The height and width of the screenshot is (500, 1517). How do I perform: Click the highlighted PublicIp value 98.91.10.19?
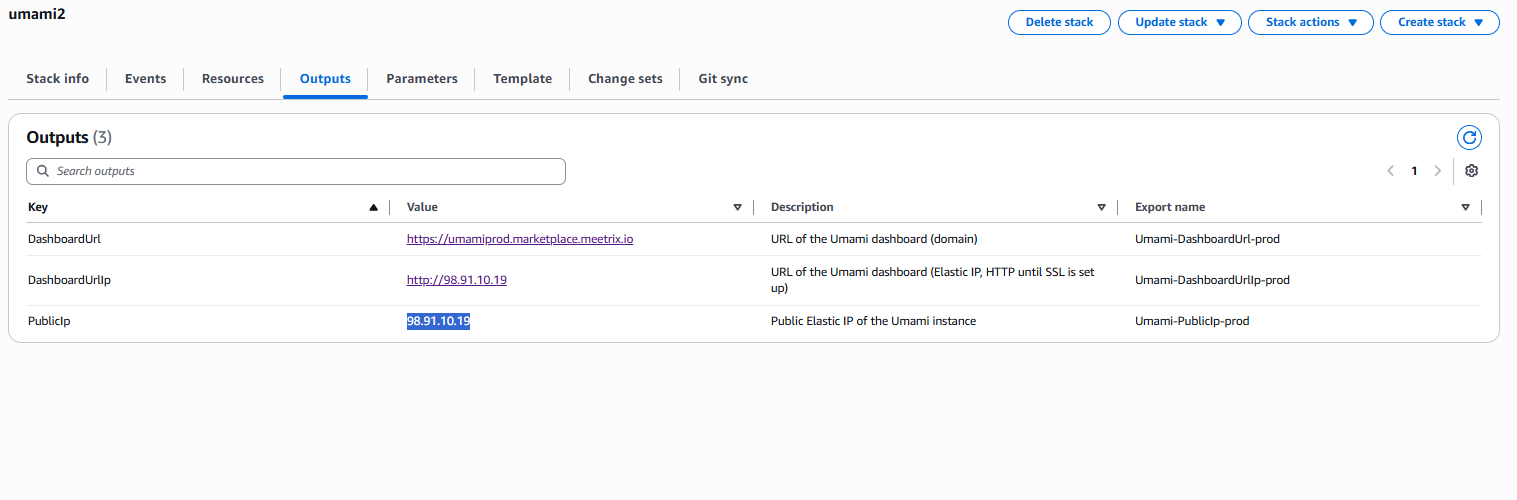click(438, 321)
